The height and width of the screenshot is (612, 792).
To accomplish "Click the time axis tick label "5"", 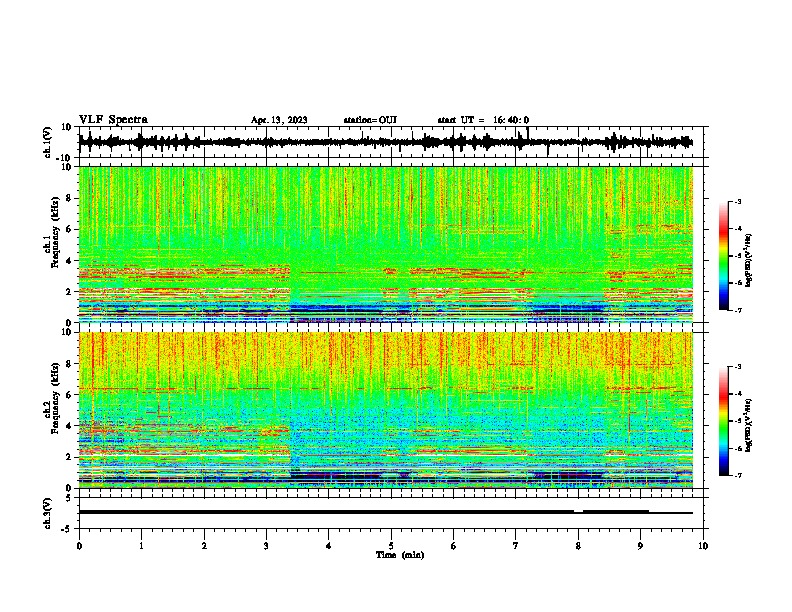I will (391, 546).
